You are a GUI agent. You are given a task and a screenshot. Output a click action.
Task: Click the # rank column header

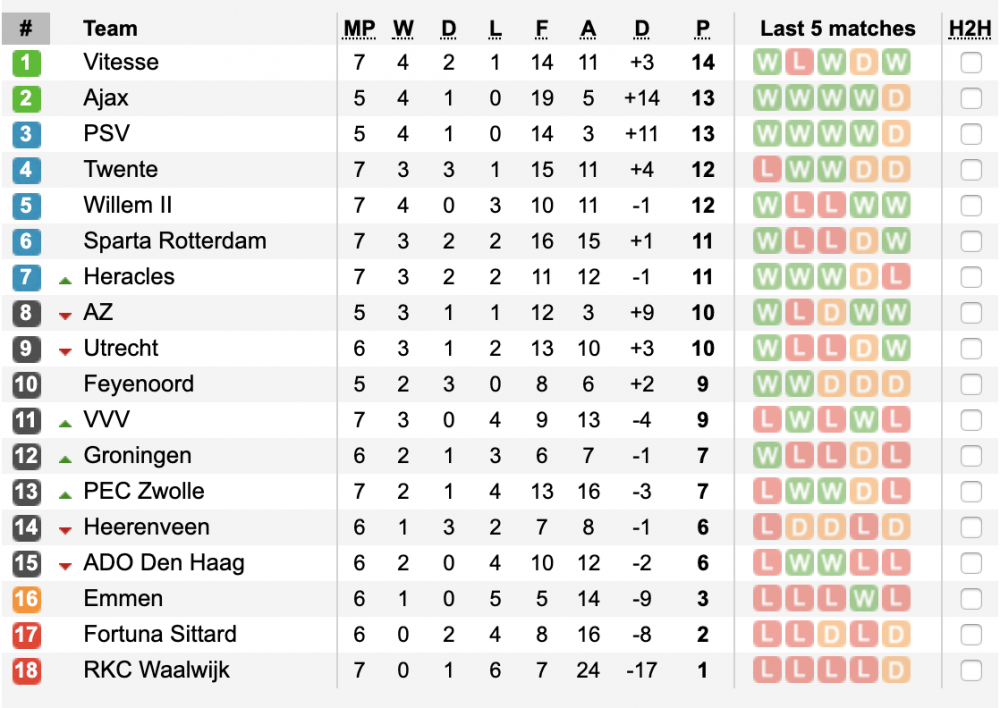pyautogui.click(x=27, y=28)
